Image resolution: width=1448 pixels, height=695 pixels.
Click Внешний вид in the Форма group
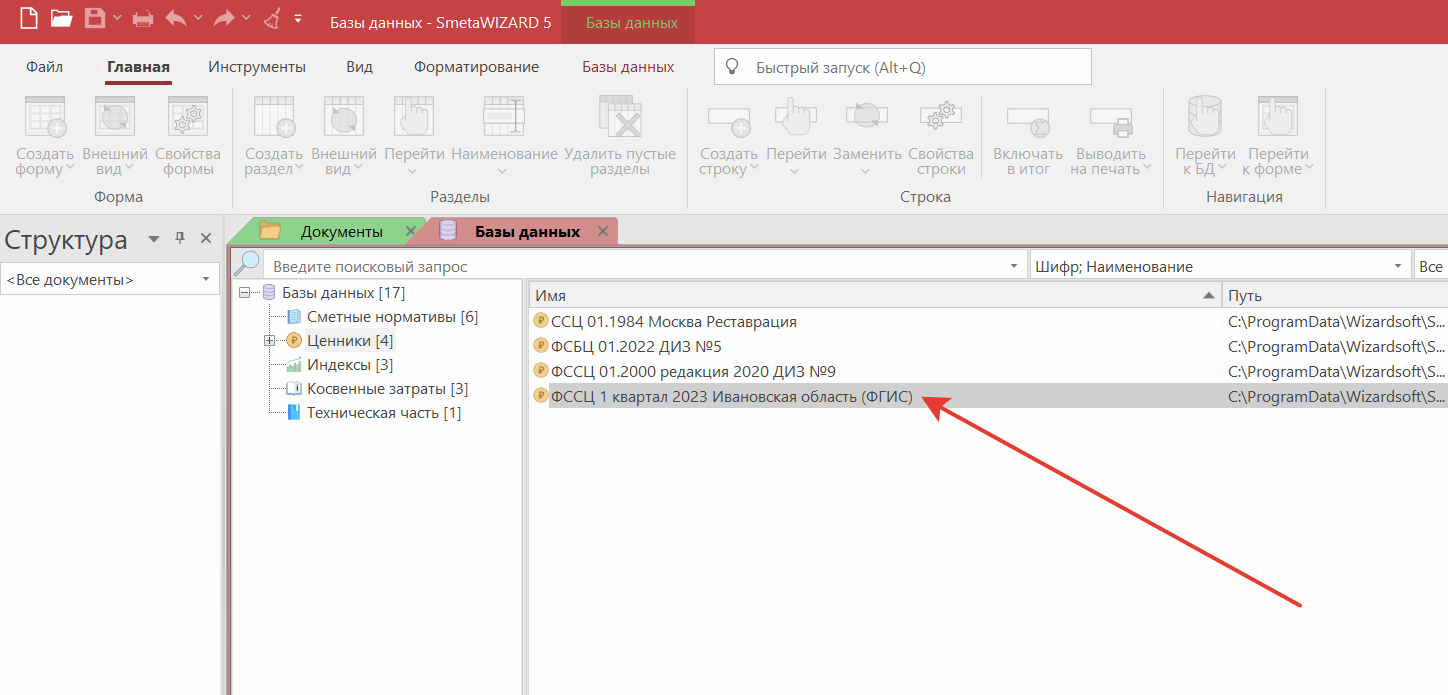(115, 135)
